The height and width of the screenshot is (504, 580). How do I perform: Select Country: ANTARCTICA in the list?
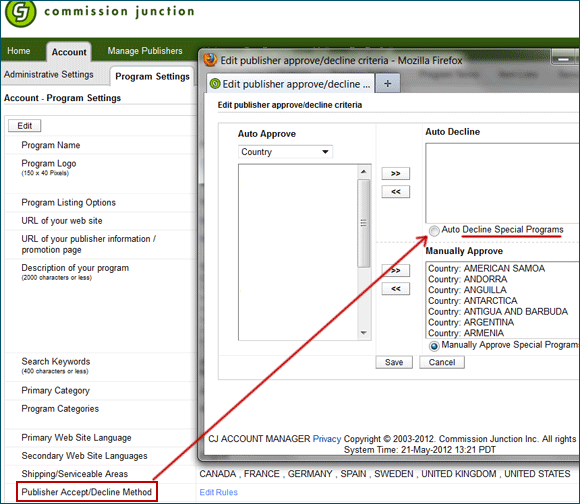(472, 301)
